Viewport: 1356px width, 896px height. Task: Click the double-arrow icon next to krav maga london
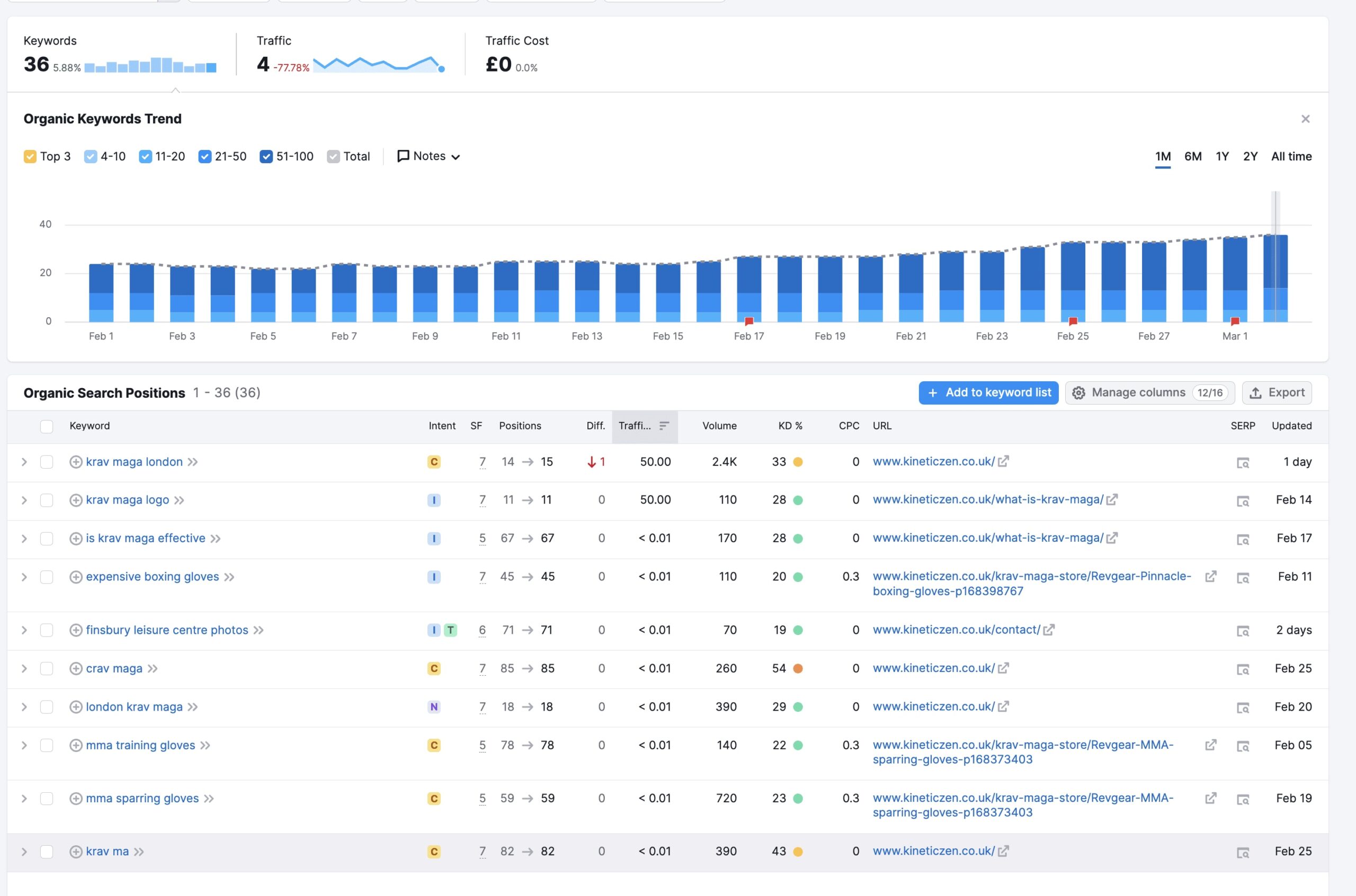point(193,462)
